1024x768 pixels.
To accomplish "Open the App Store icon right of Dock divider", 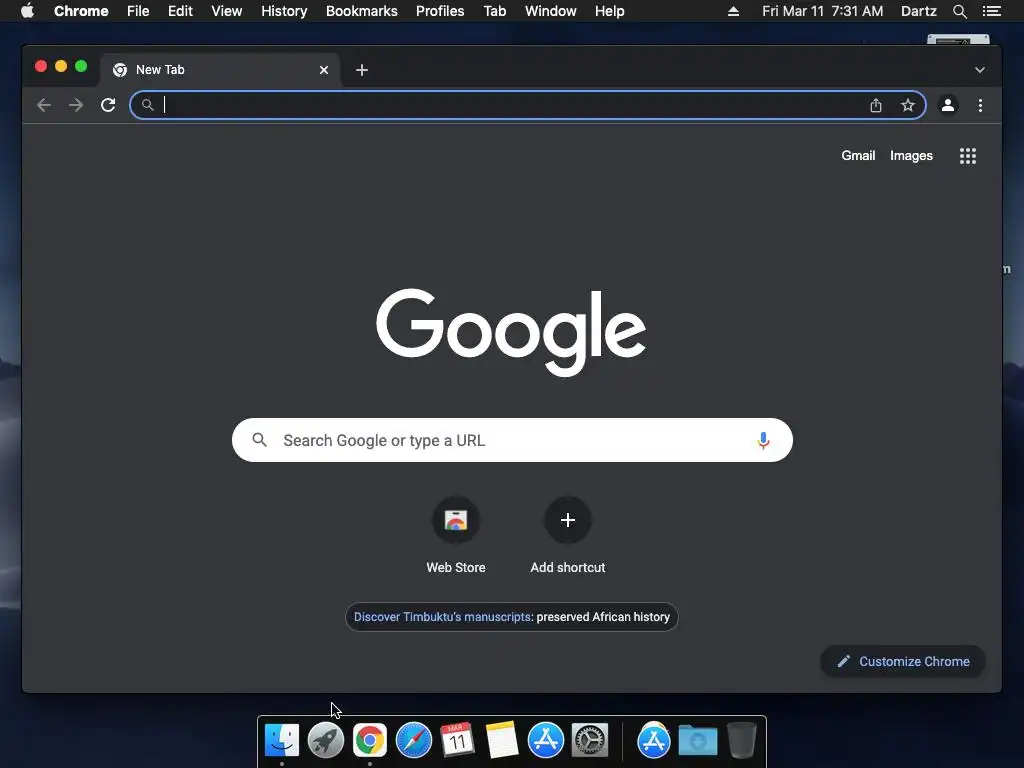I will pos(654,741).
